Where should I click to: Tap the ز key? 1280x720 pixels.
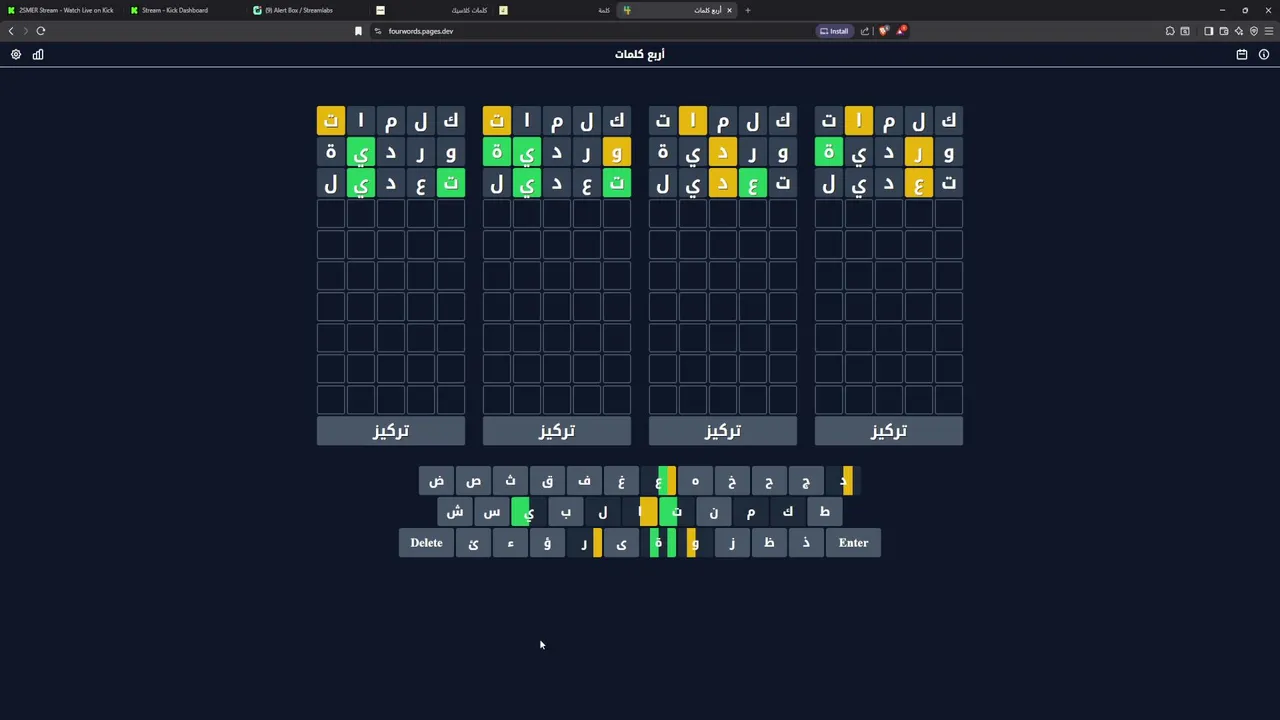point(732,543)
